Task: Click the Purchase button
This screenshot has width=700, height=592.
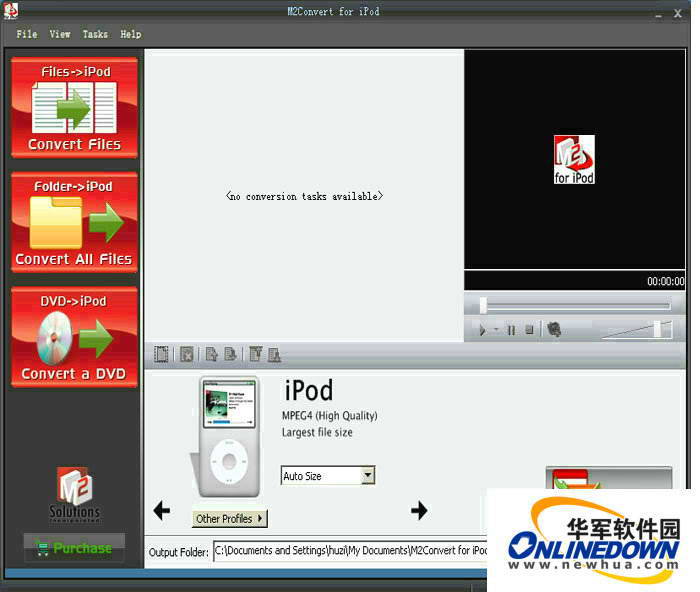Action: coord(74,548)
